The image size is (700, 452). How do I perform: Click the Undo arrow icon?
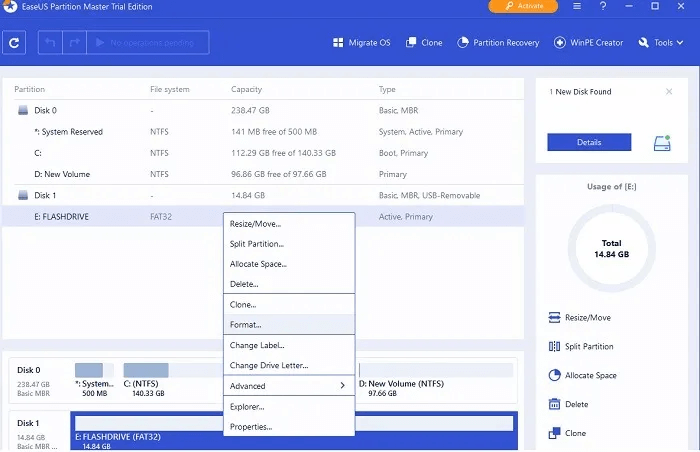click(50, 43)
